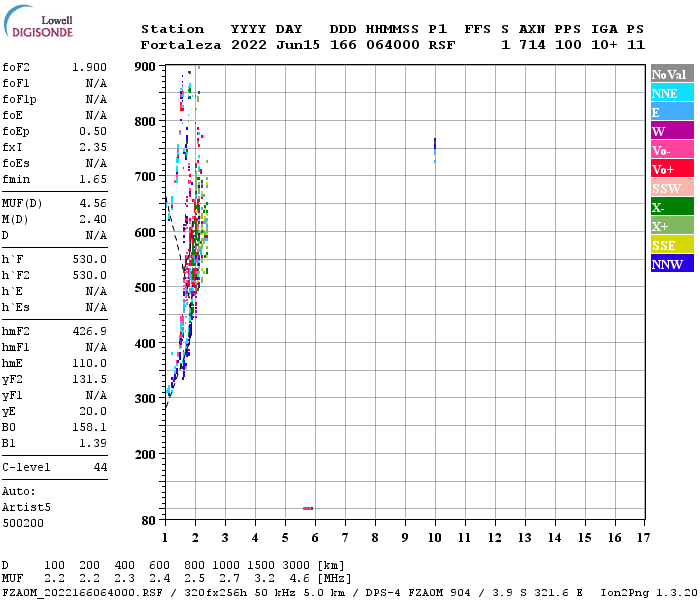Click the 500 km axis label
The width and height of the screenshot is (700, 600).
145,288
